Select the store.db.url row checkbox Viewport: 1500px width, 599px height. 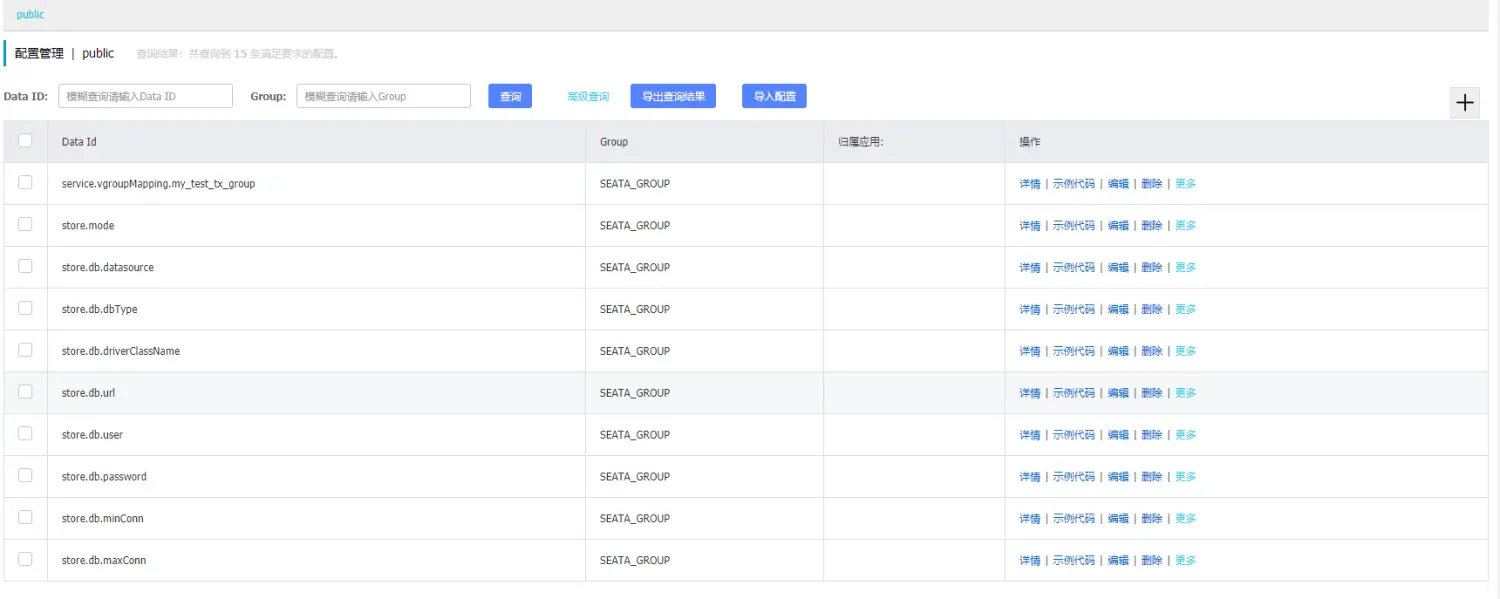(25, 392)
